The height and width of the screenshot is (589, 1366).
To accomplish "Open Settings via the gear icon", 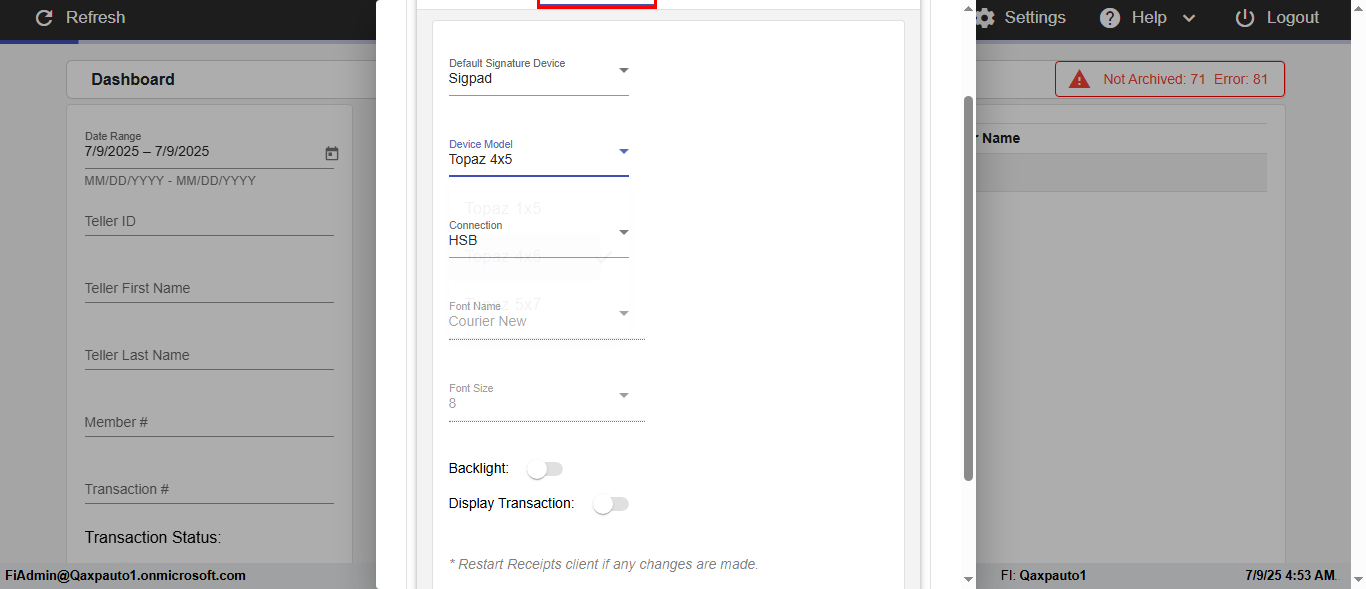I will pos(985,18).
